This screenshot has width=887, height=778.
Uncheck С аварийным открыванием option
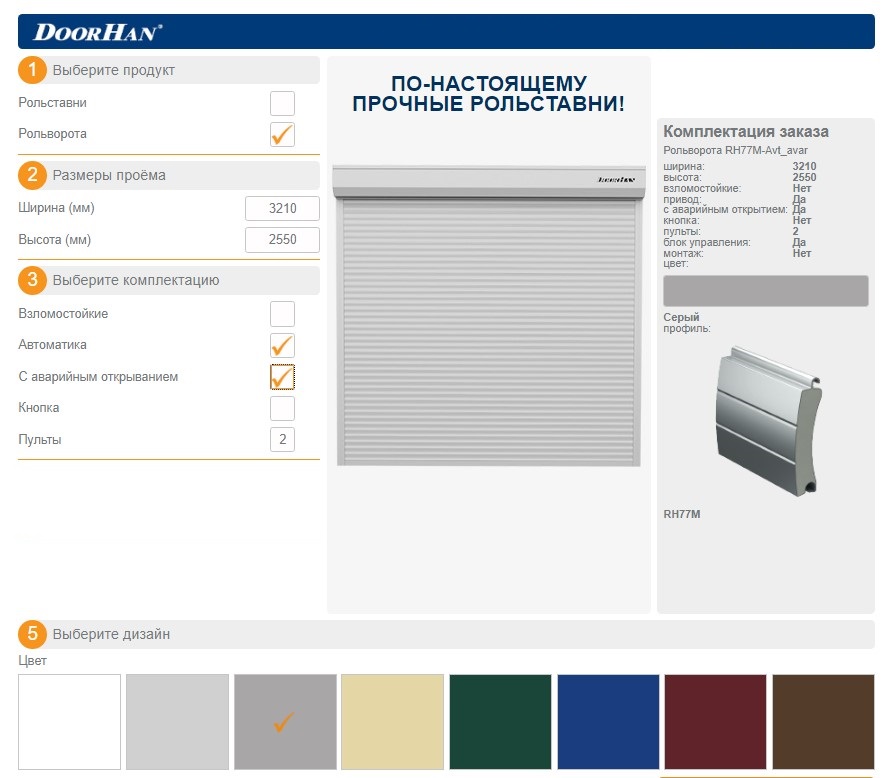(282, 377)
